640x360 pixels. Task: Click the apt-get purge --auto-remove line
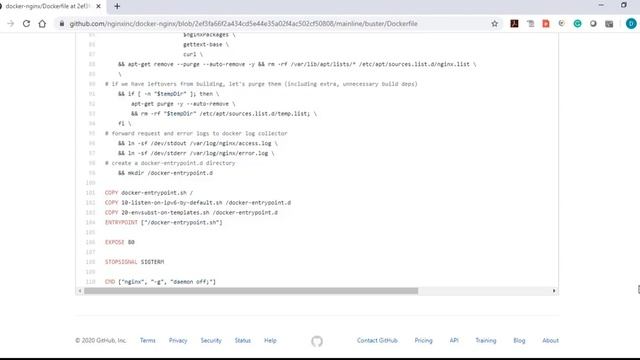point(183,104)
